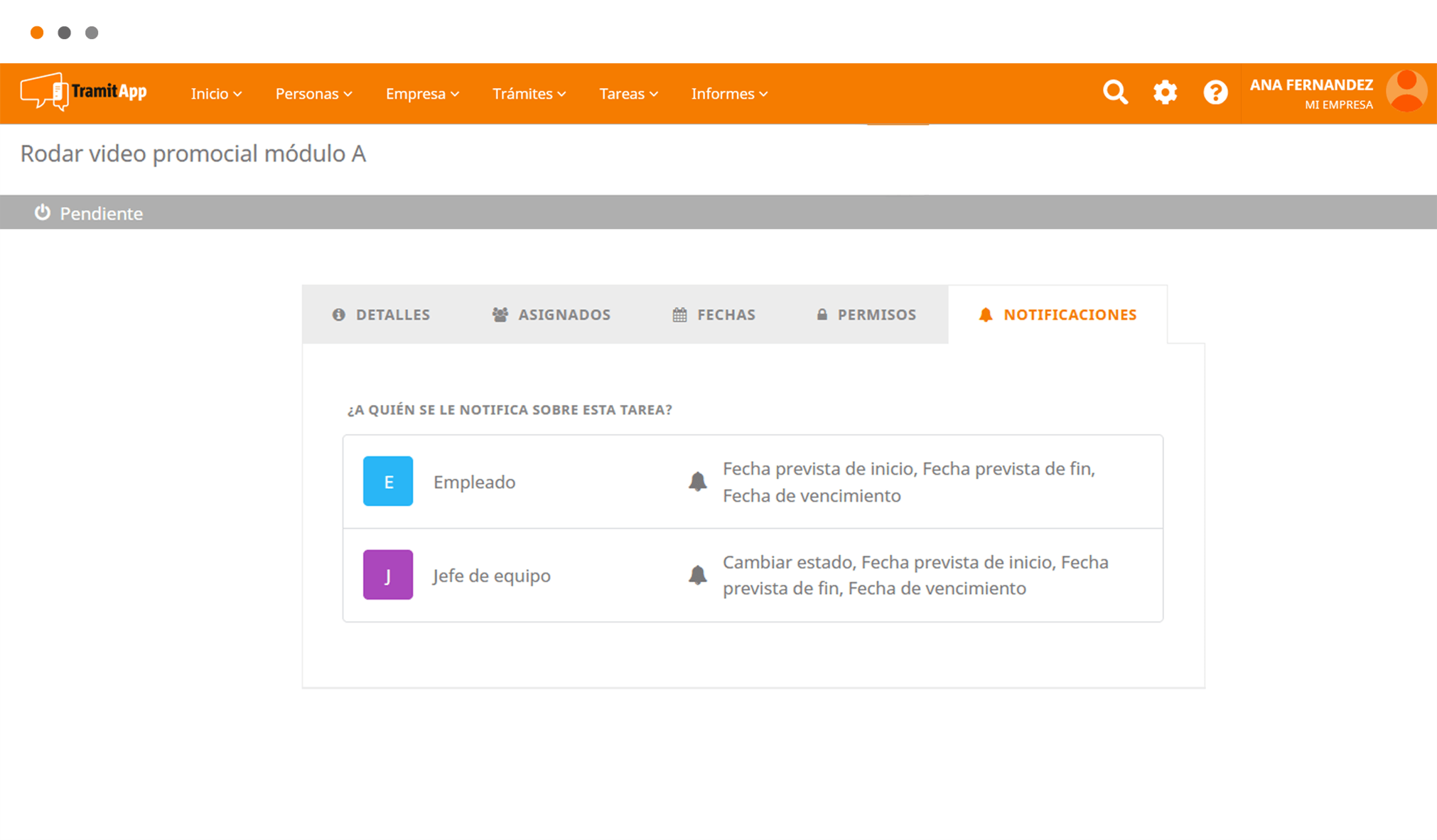Click the info icon on Detalles tab

coord(339,314)
